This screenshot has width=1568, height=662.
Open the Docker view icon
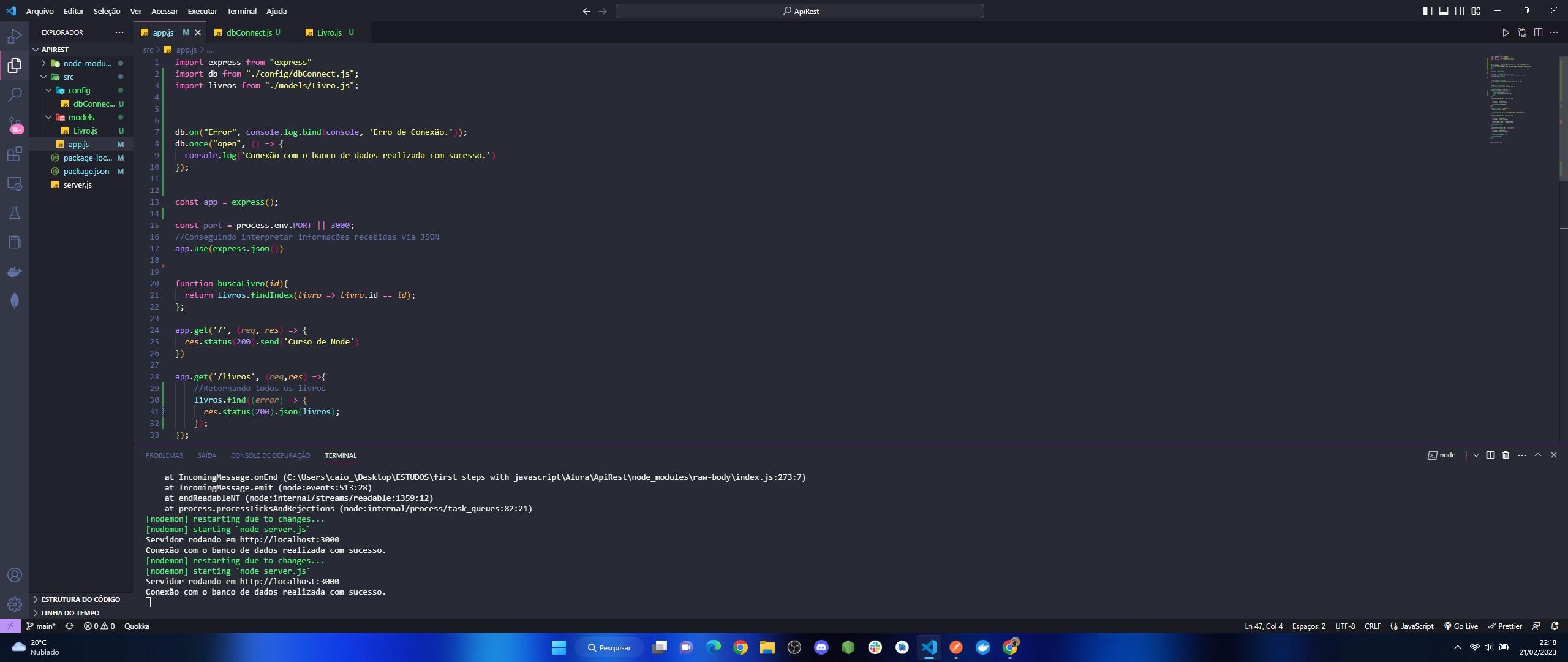pyautogui.click(x=15, y=272)
